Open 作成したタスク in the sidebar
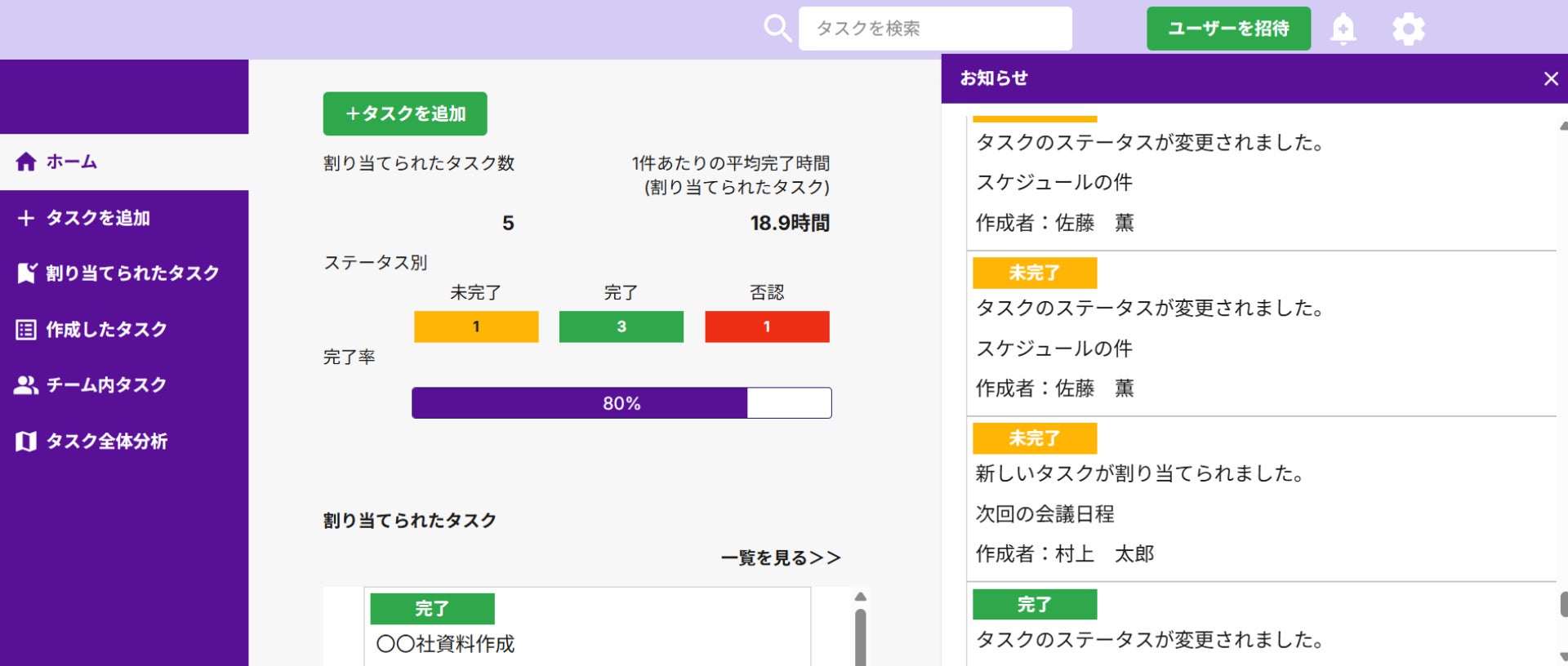Viewport: 1568px width, 666px height. click(124, 330)
